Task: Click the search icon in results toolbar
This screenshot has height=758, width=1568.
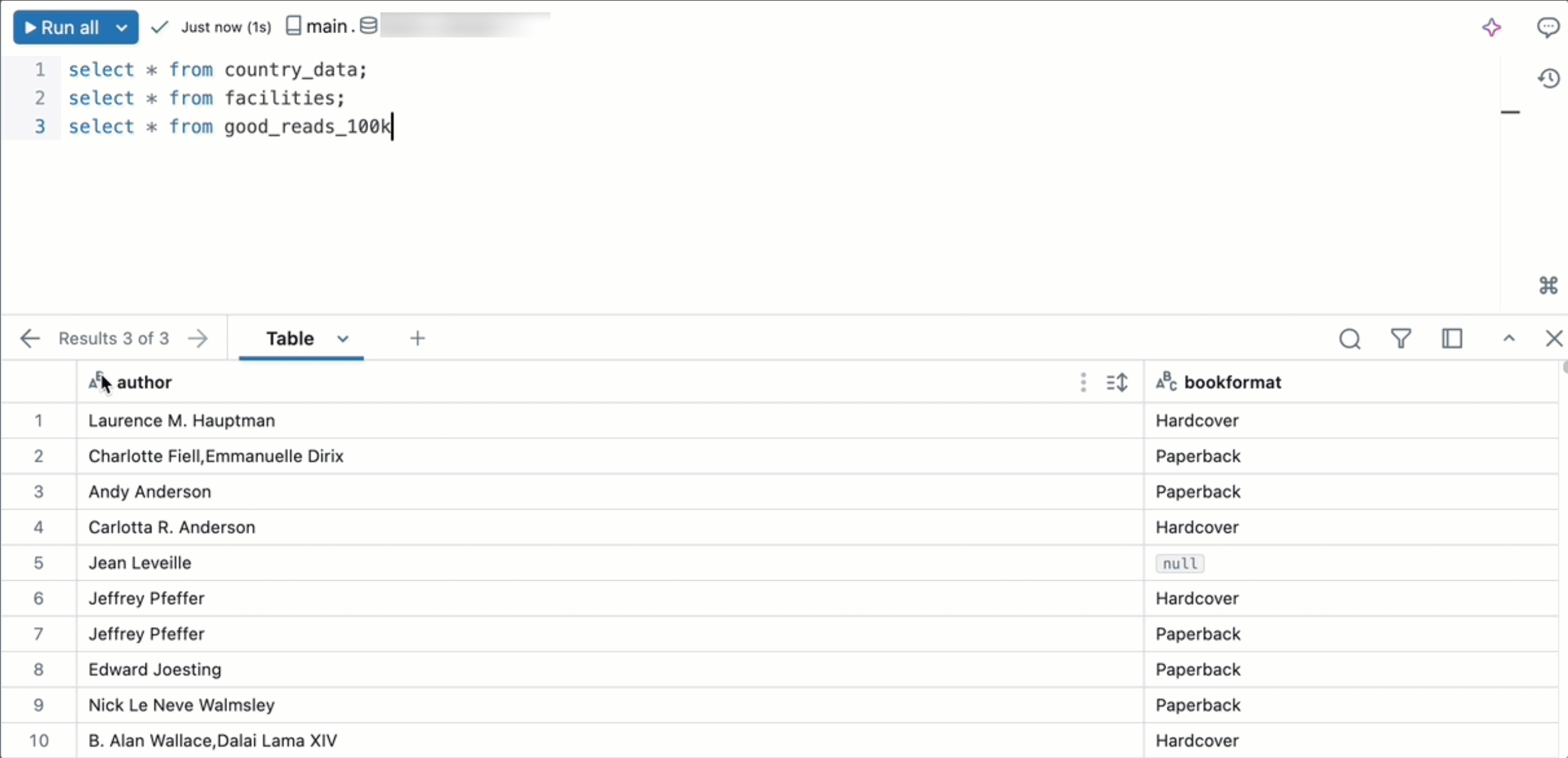Action: point(1350,338)
